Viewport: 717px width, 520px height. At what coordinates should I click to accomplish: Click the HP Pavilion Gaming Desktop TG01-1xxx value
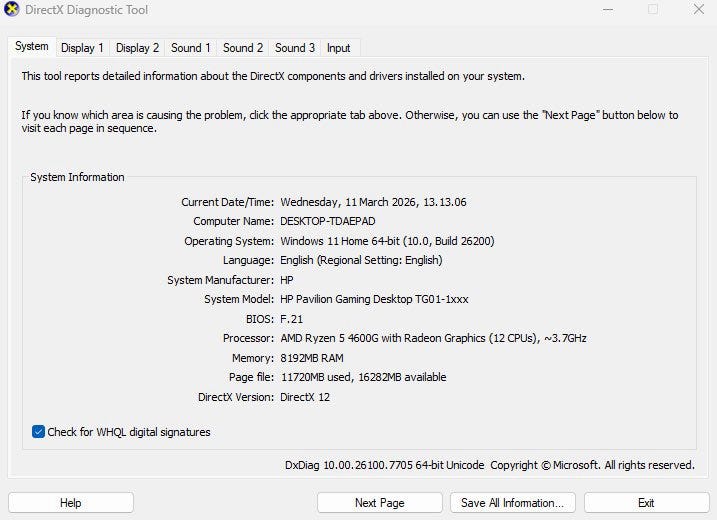click(x=375, y=299)
